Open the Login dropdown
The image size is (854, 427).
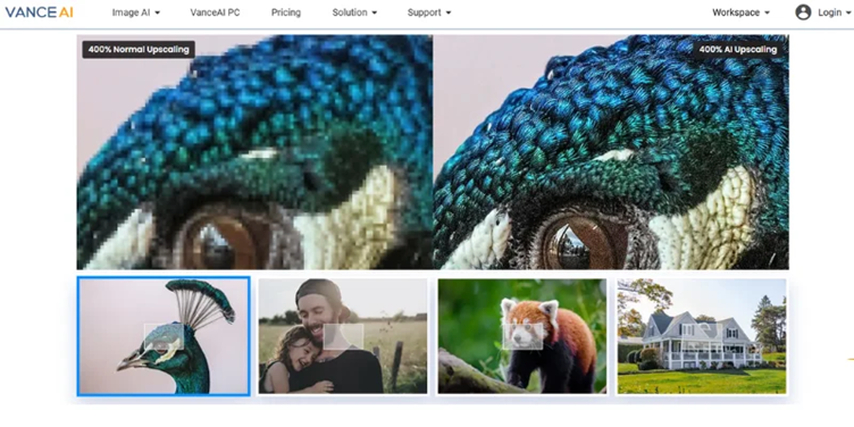[834, 13]
